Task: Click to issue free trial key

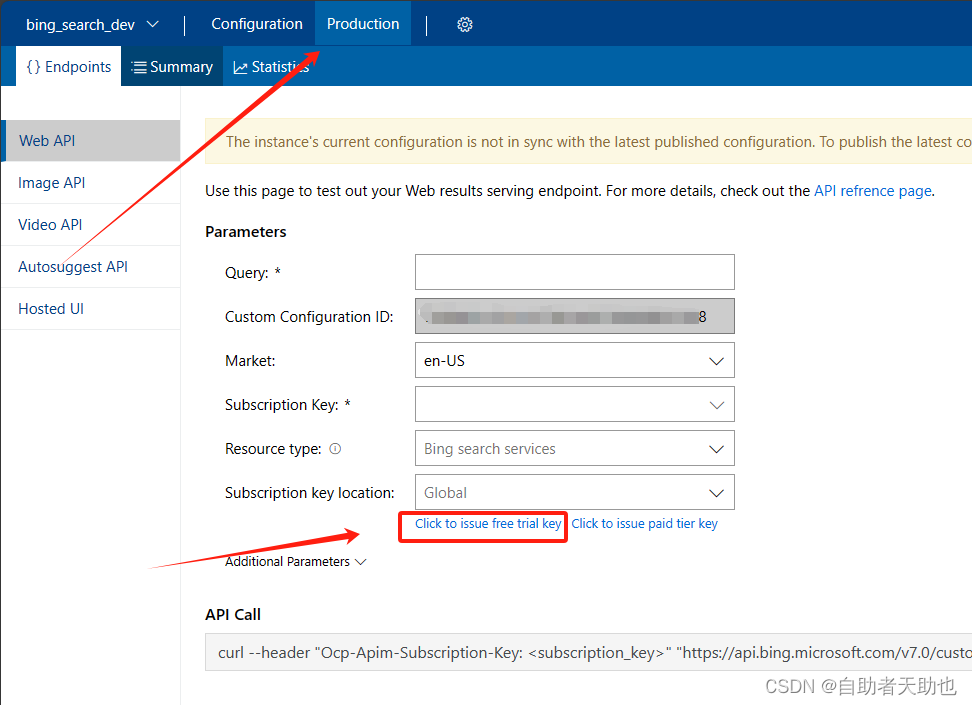Action: (x=488, y=523)
